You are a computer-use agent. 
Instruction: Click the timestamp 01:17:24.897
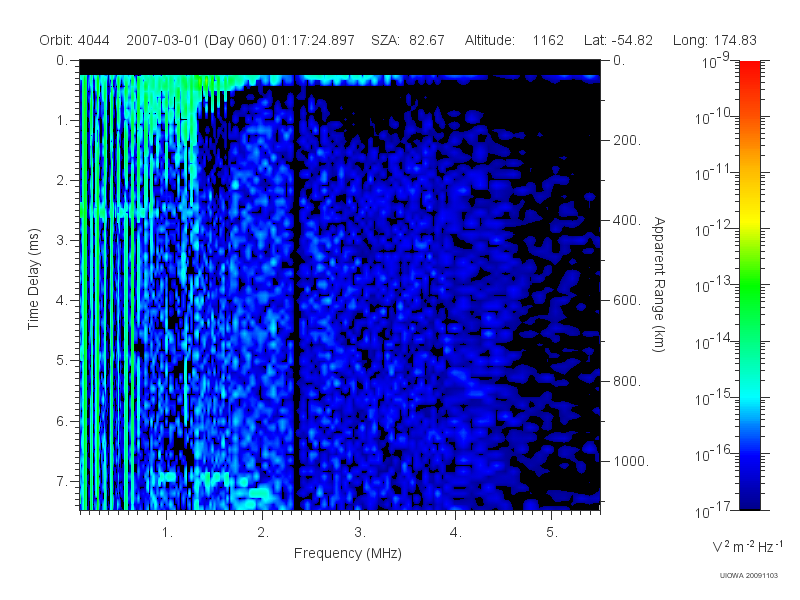[312, 40]
